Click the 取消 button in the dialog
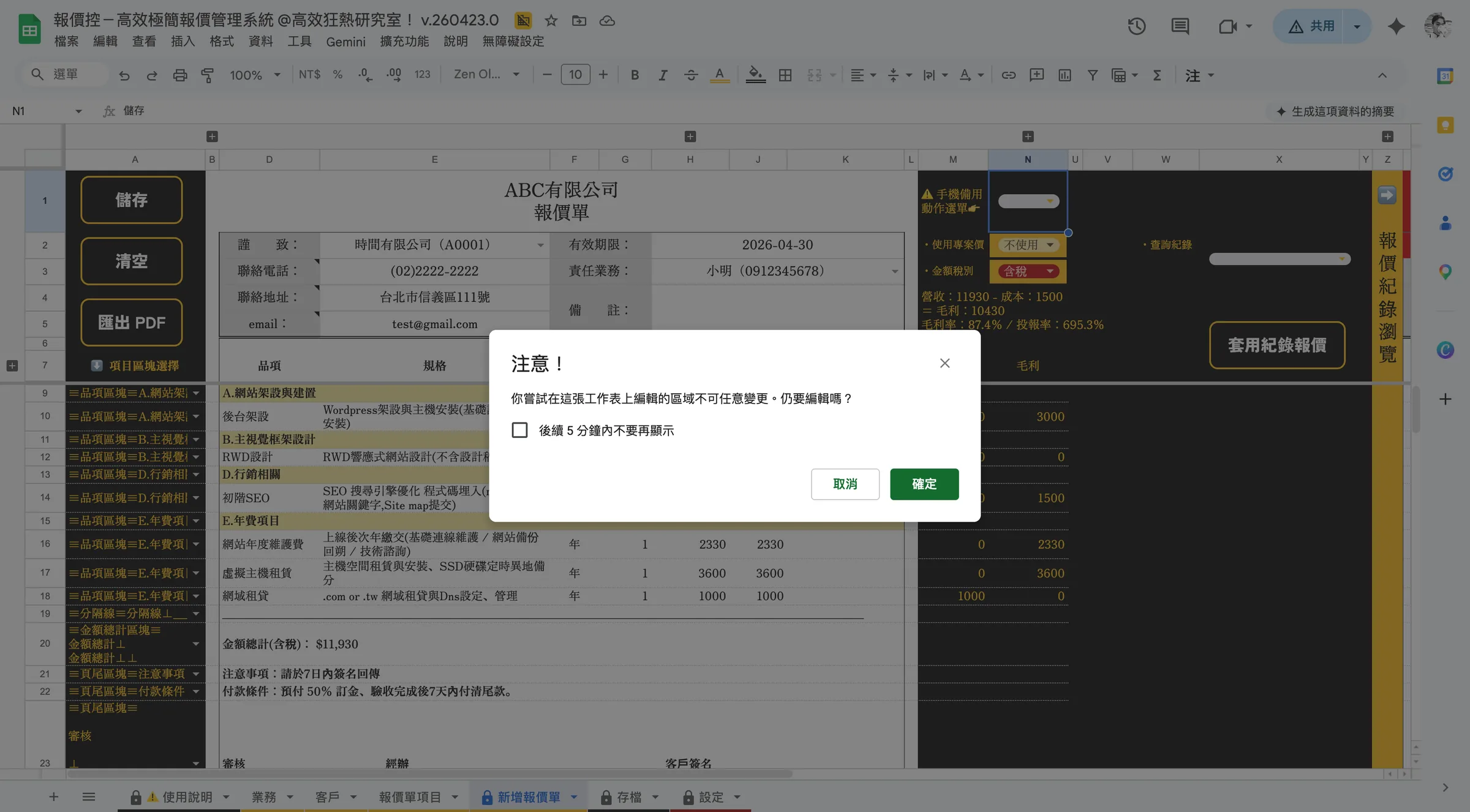 845,484
